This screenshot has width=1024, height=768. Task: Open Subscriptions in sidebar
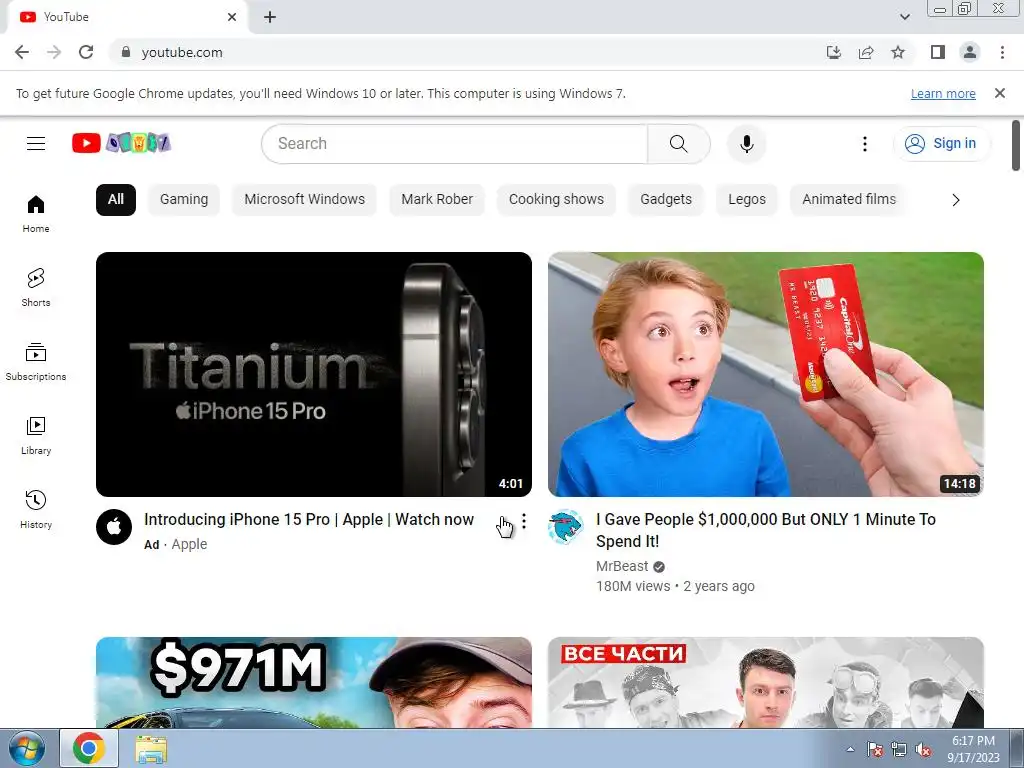[x=36, y=362]
